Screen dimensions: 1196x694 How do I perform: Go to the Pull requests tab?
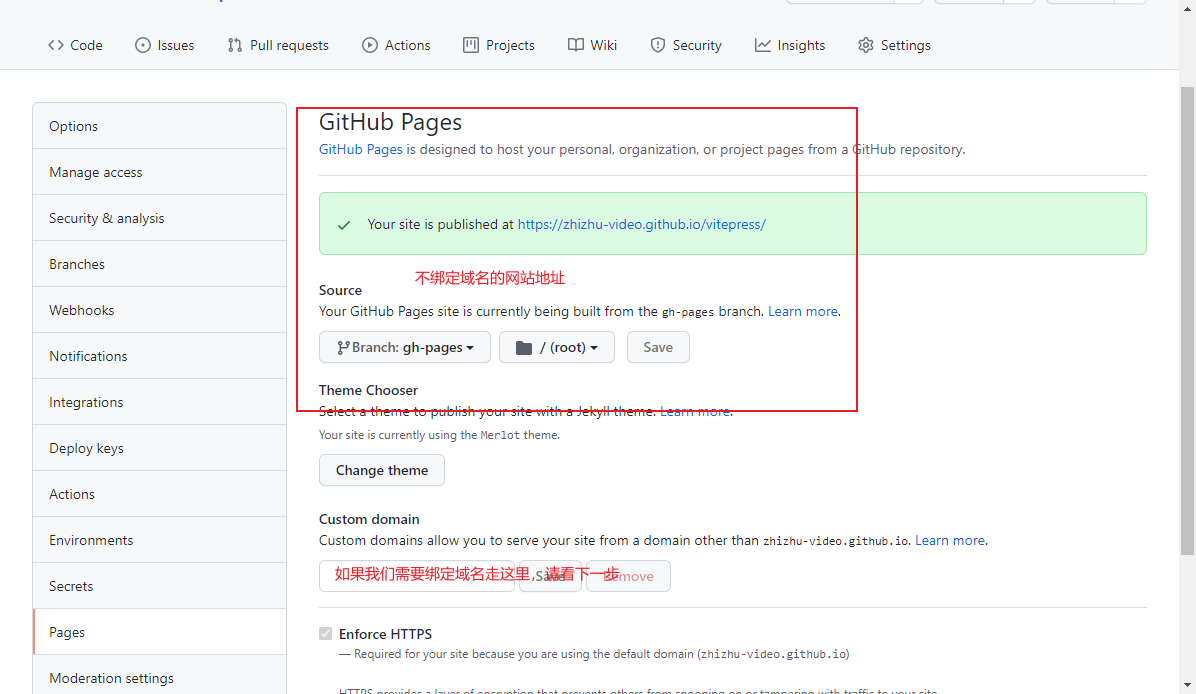coord(278,45)
